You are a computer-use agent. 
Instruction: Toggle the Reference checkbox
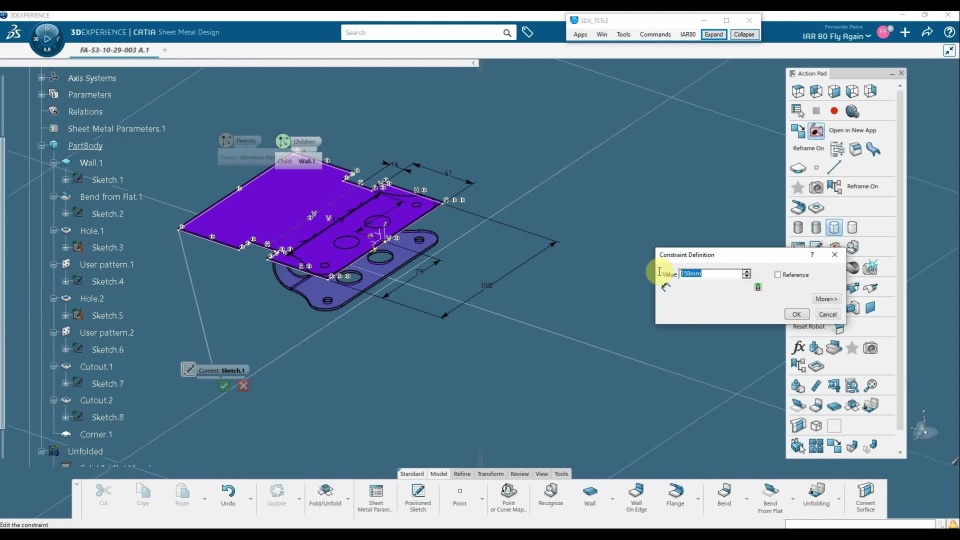coord(778,275)
